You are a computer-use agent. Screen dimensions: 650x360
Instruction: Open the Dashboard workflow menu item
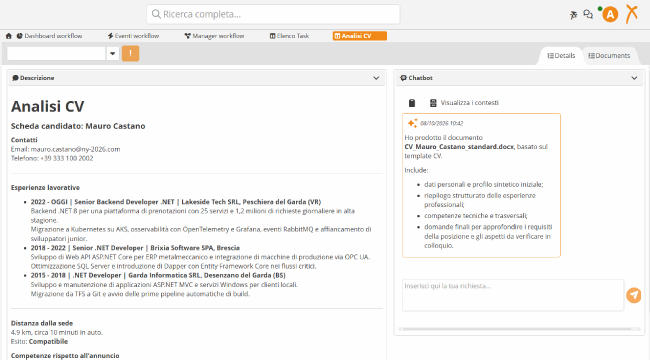click(49, 36)
